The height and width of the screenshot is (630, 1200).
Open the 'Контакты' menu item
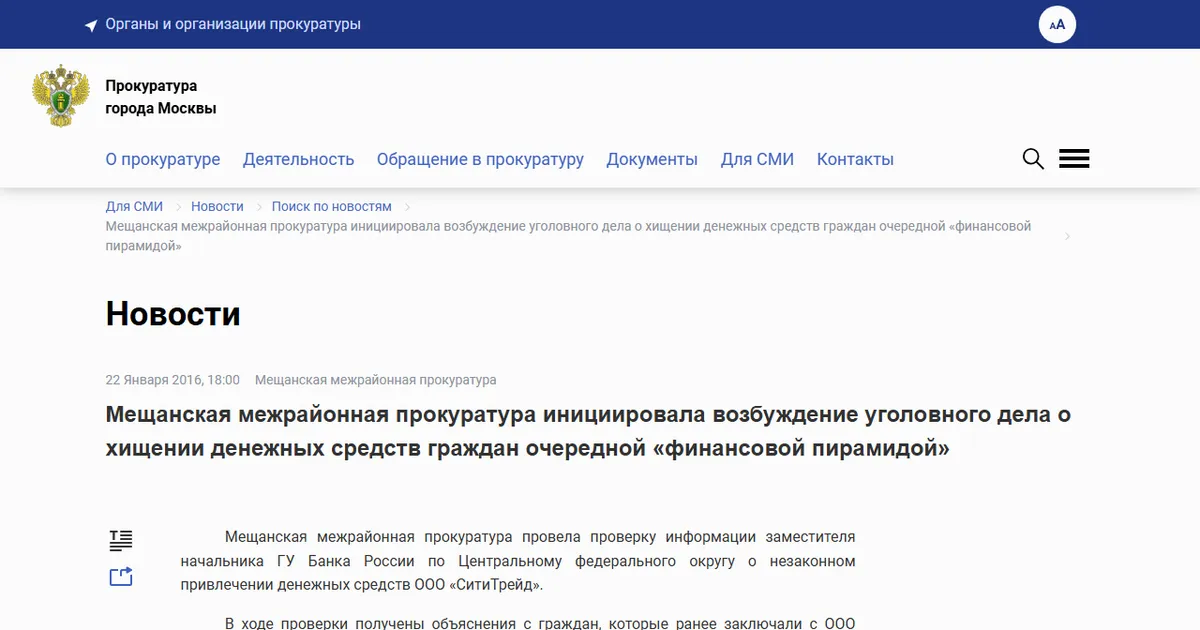pyautogui.click(x=855, y=159)
